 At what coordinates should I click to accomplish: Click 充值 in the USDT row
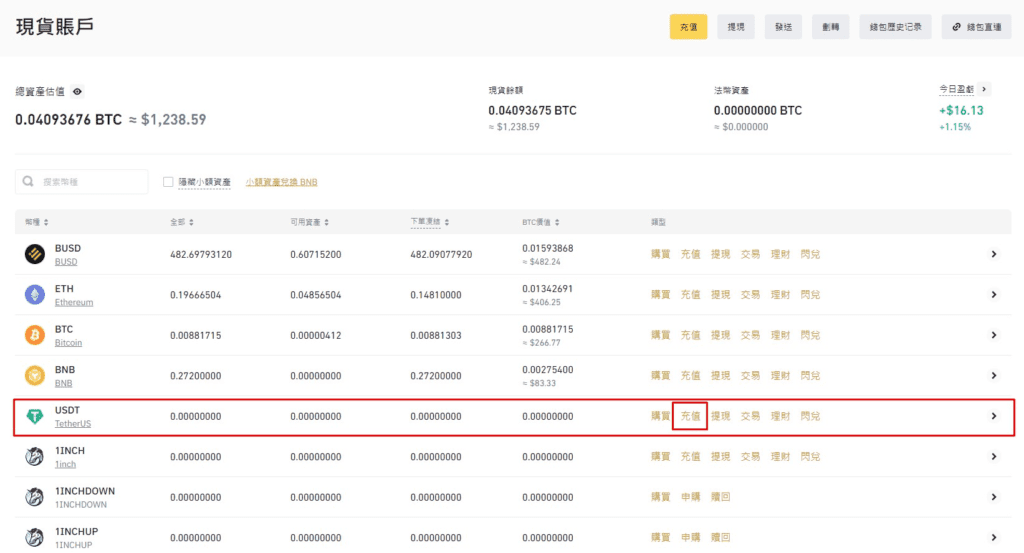pyautogui.click(x=690, y=416)
